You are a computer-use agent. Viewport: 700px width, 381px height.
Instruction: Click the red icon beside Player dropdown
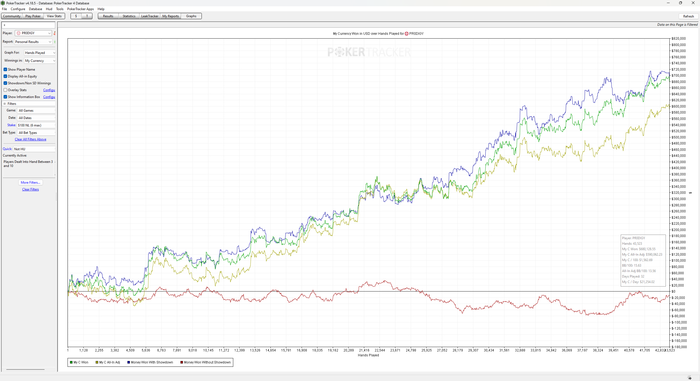(x=54, y=33)
